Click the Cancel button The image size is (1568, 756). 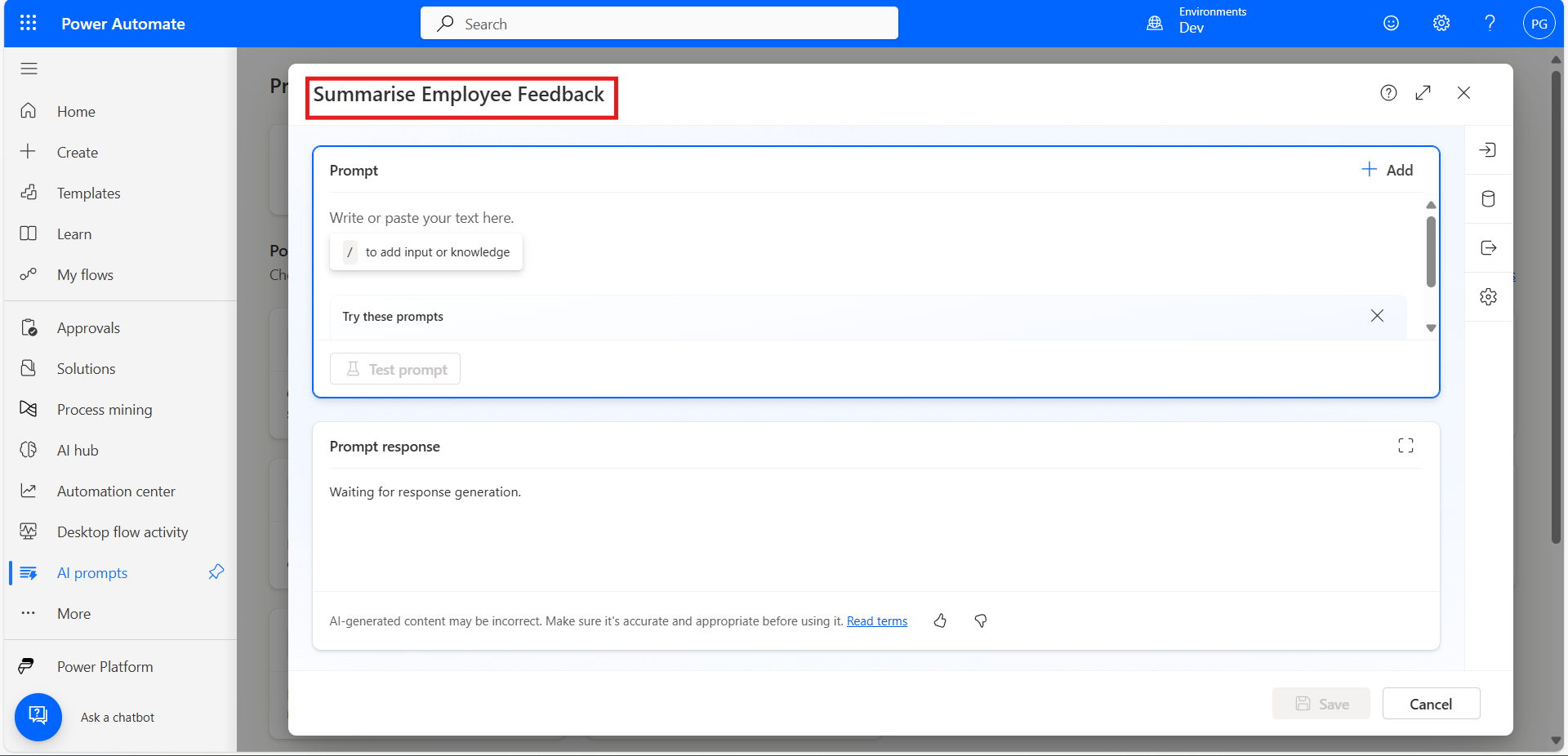coord(1430,704)
